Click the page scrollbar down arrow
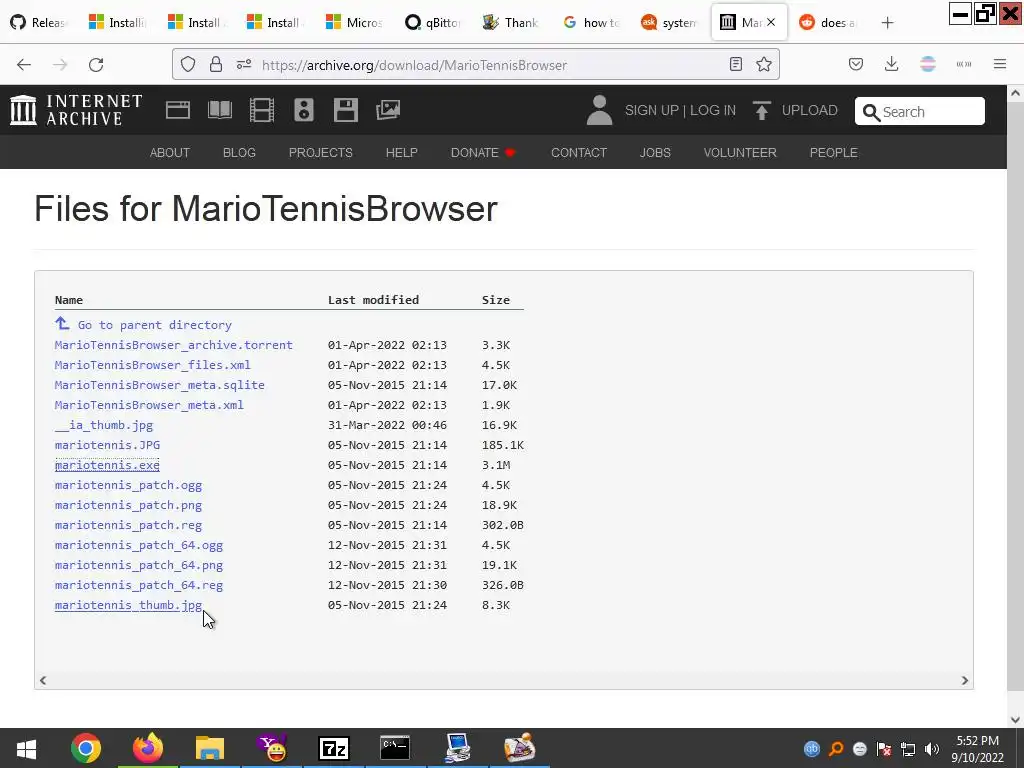 pos(1015,720)
